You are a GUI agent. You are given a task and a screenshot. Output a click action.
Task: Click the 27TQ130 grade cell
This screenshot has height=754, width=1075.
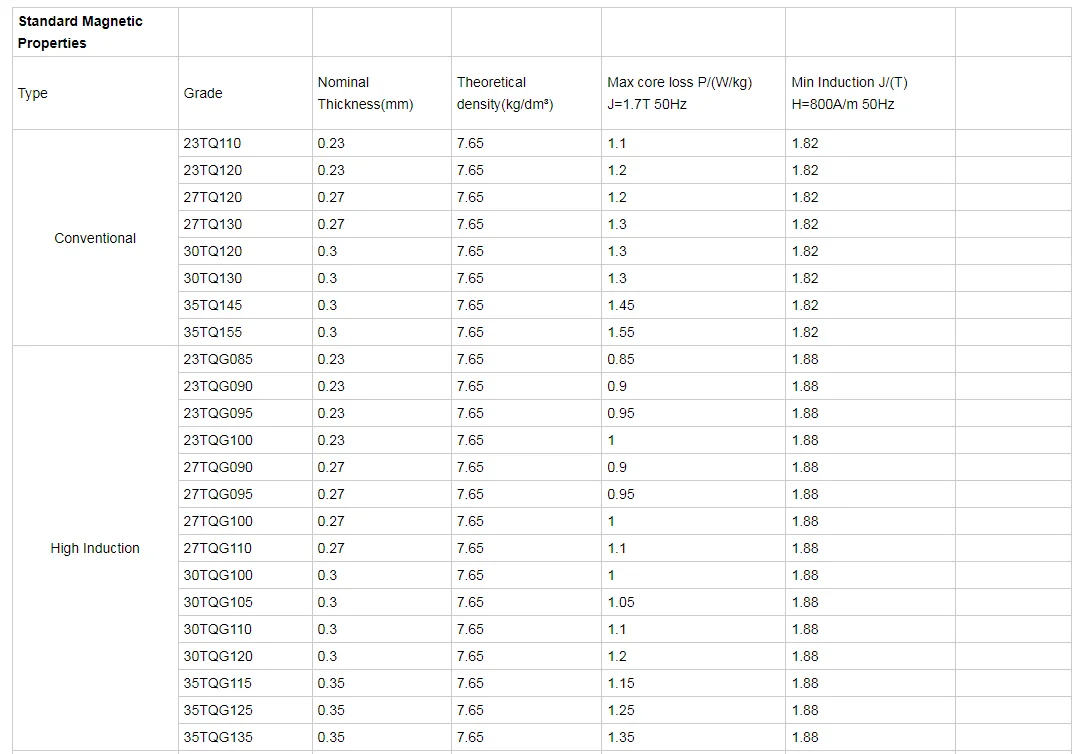[213, 224]
